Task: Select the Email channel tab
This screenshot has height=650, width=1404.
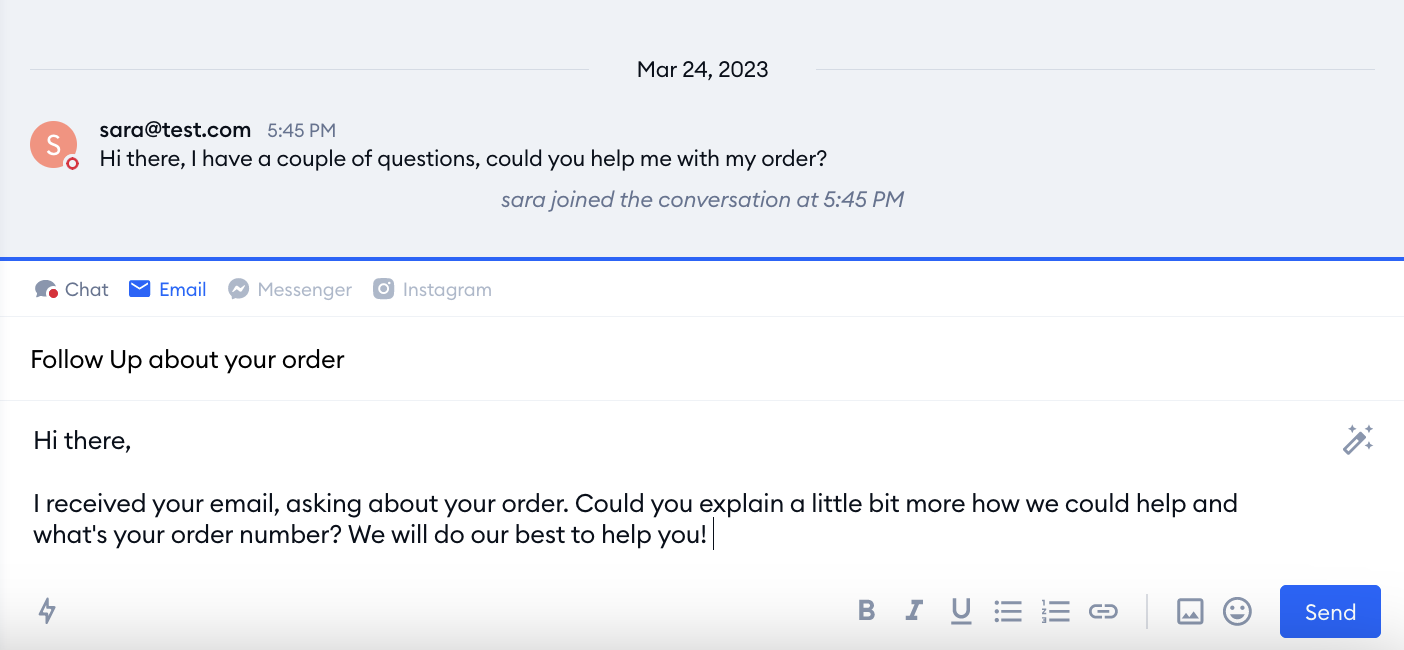Action: pos(168,289)
